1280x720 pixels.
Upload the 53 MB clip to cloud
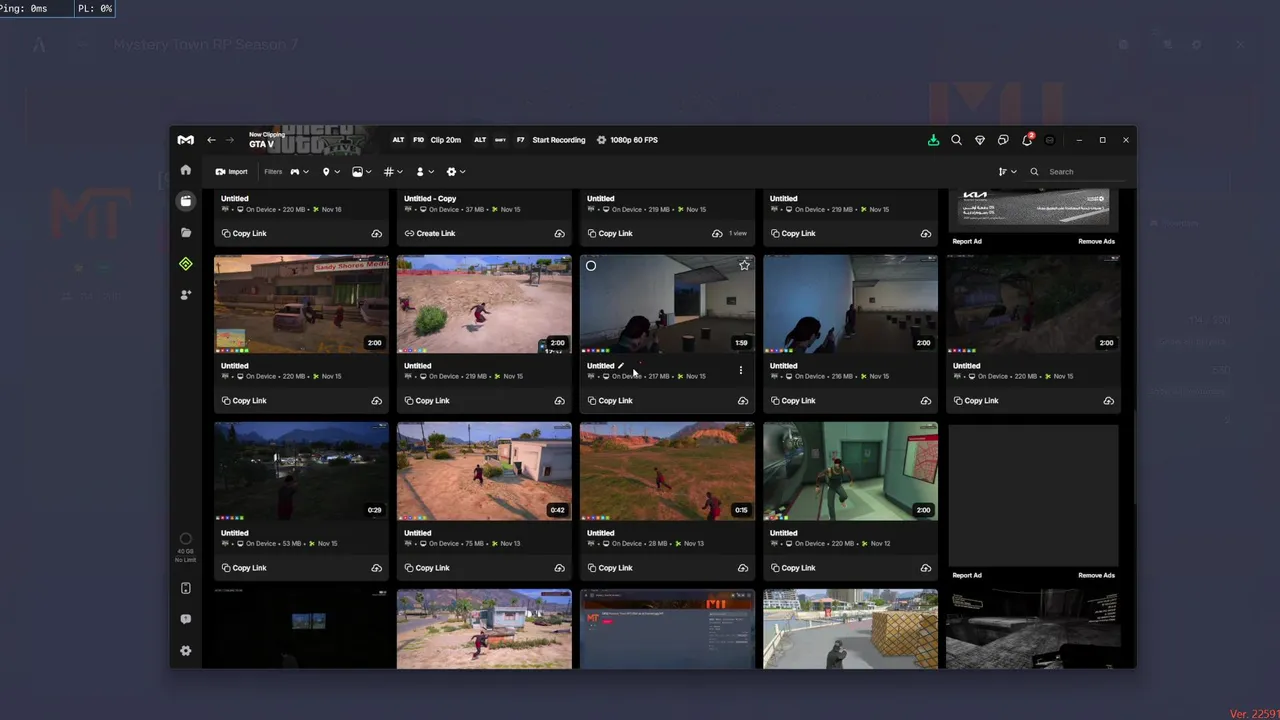pos(376,568)
